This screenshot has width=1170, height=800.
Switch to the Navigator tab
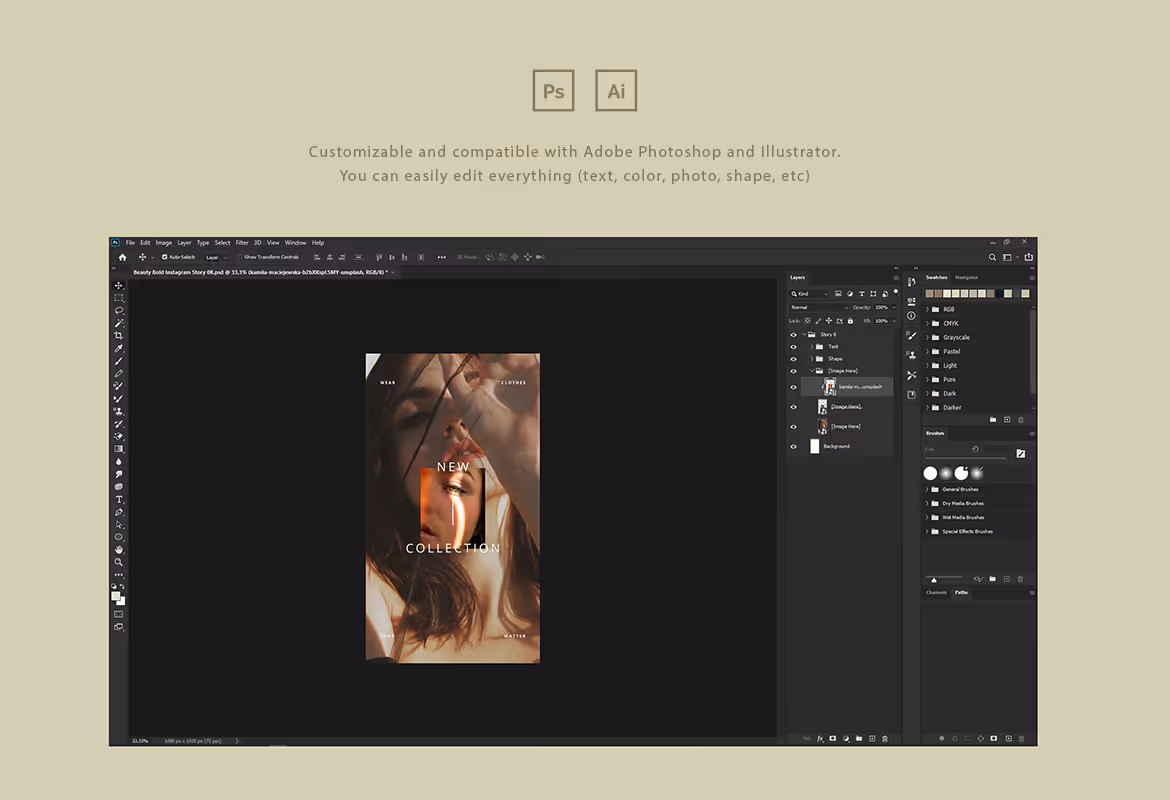[966, 277]
